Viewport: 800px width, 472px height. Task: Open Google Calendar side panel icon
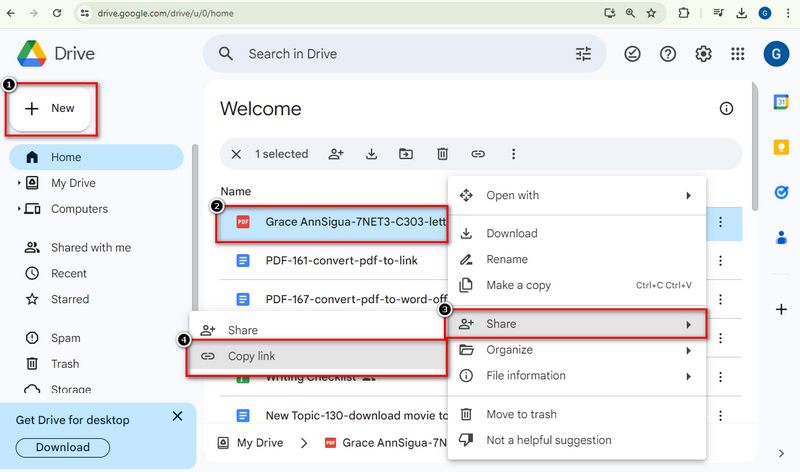point(781,102)
